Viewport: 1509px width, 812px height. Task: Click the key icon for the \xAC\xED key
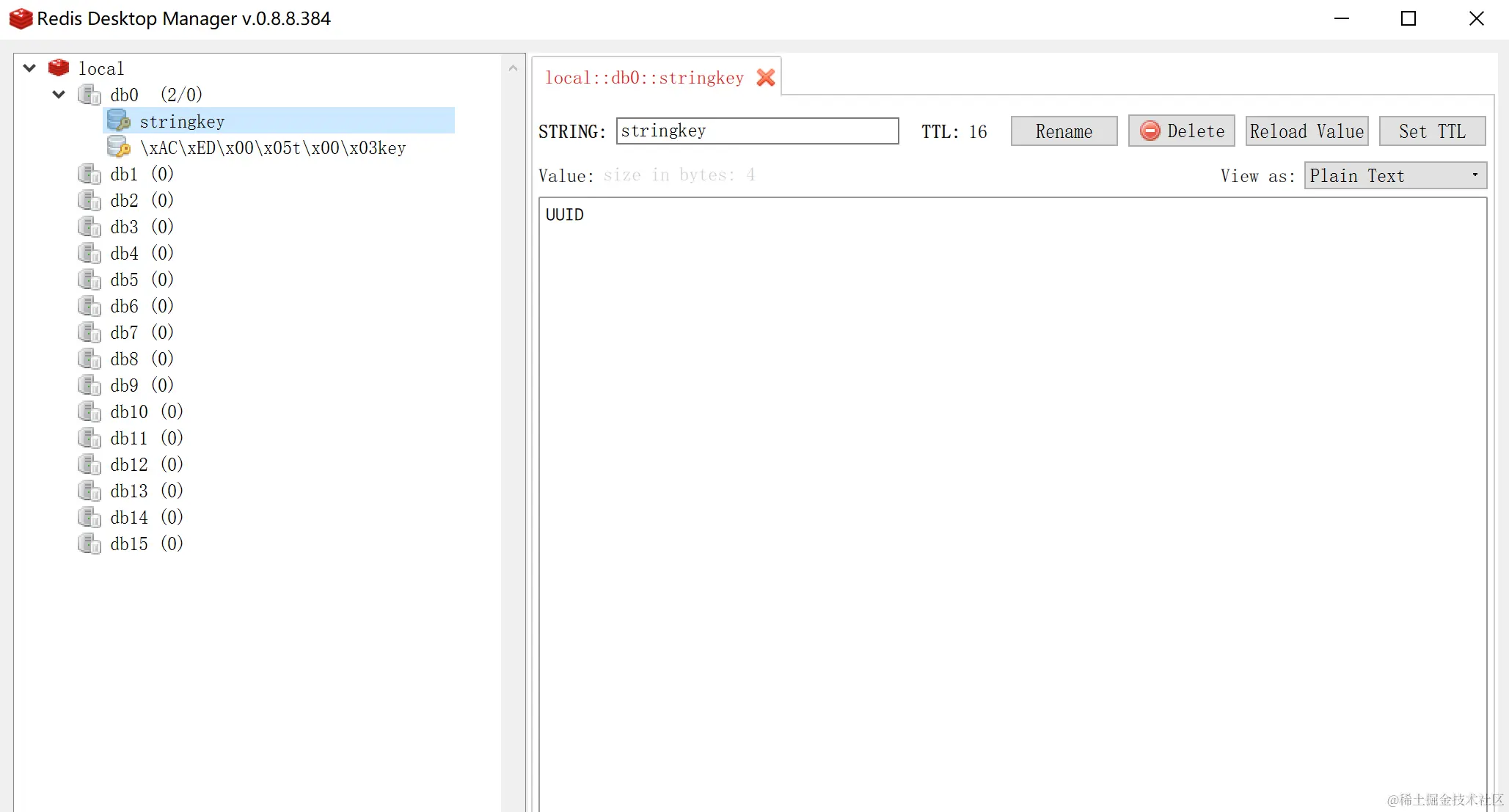click(119, 147)
